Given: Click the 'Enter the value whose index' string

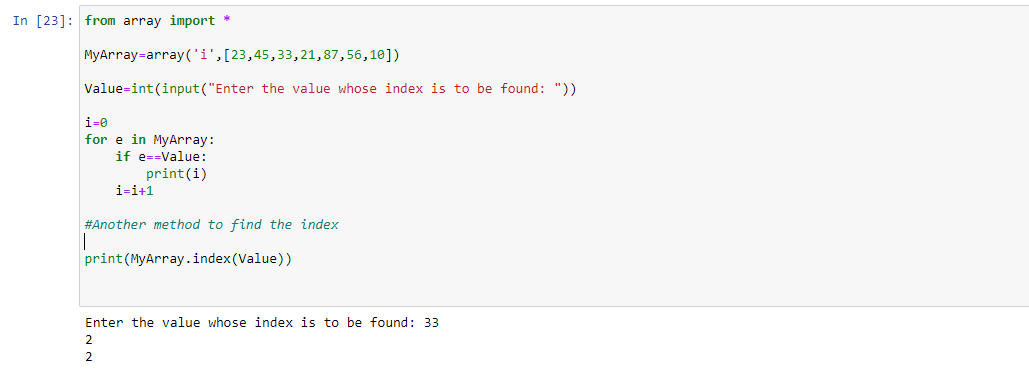Looking at the screenshot, I should [x=385, y=89].
